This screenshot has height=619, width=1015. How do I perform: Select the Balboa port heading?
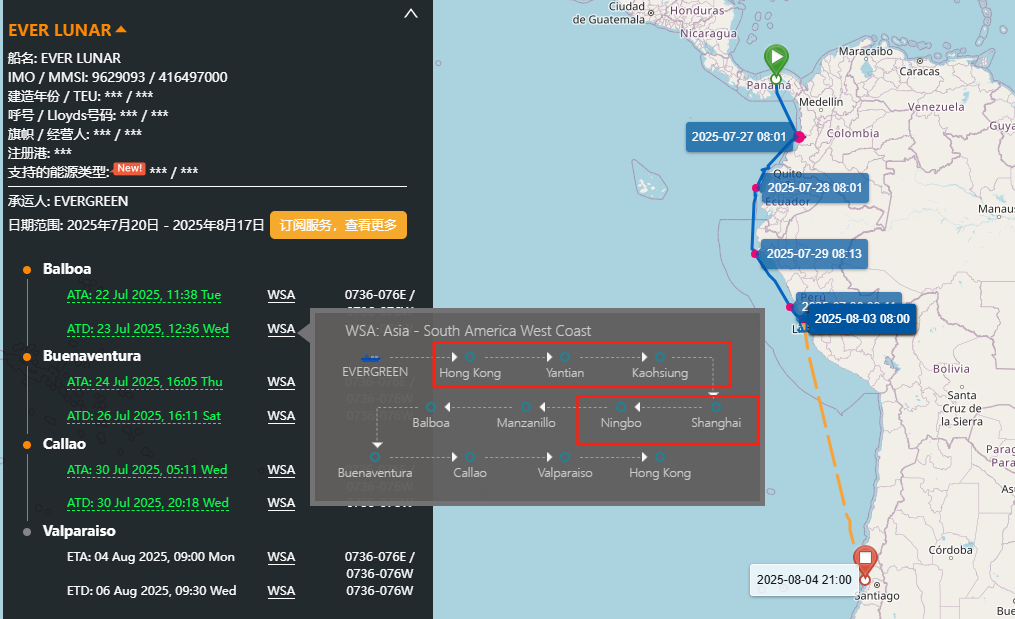point(67,269)
